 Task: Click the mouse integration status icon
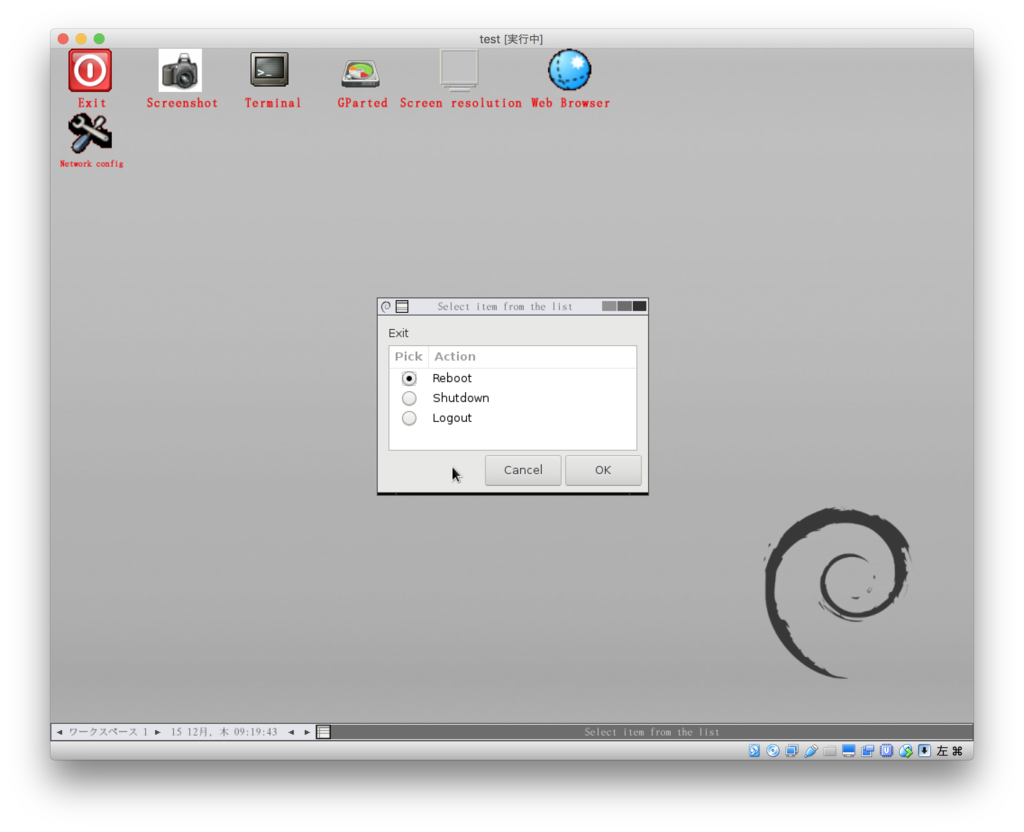[906, 751]
